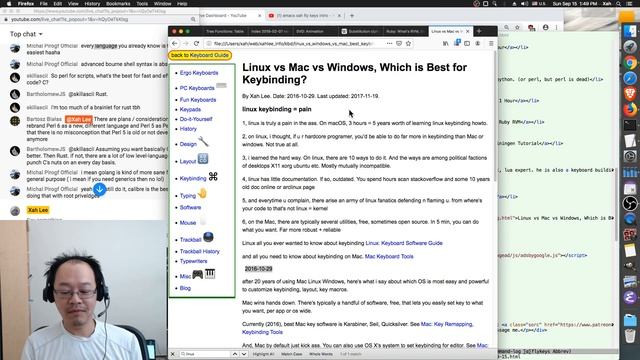Image resolution: width=640 pixels, height=360 pixels.
Task: Save page to Pocket icon
Action: click(x=399, y=43)
